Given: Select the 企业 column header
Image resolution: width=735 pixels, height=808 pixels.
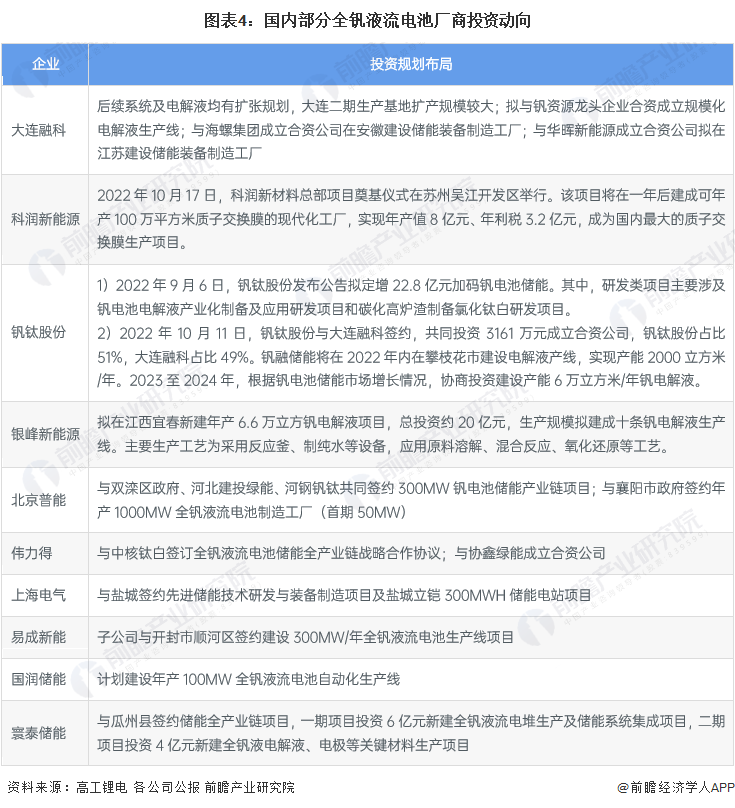Looking at the screenshot, I should [x=46, y=64].
